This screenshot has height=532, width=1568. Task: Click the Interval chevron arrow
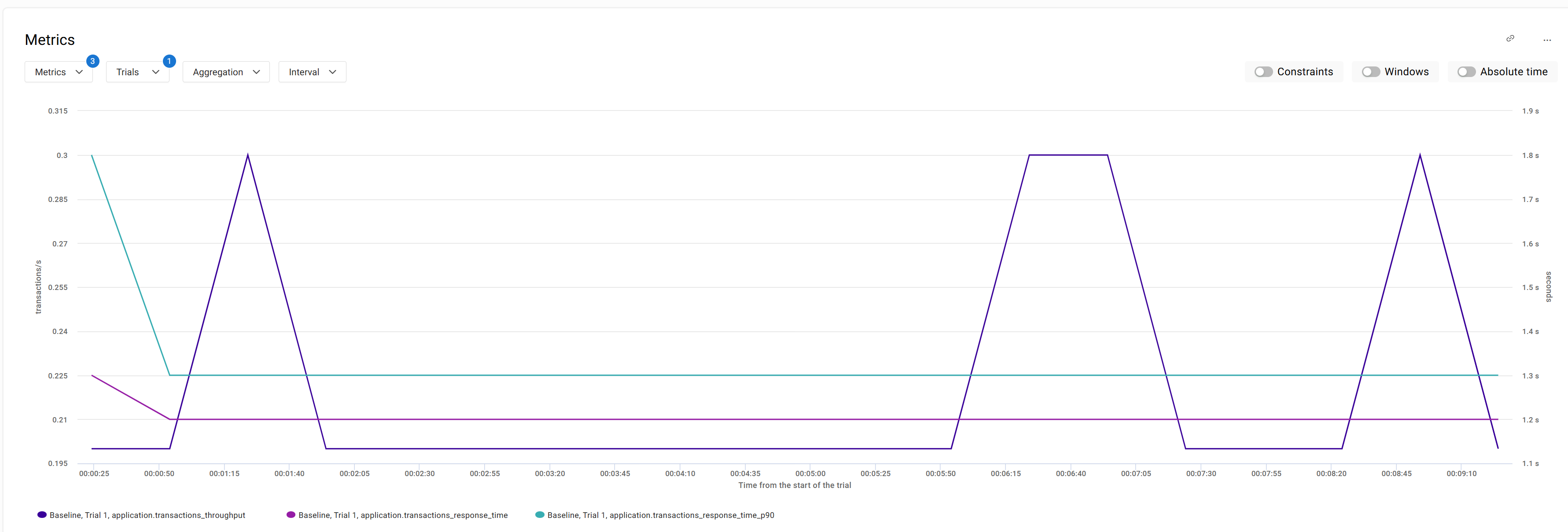point(332,72)
